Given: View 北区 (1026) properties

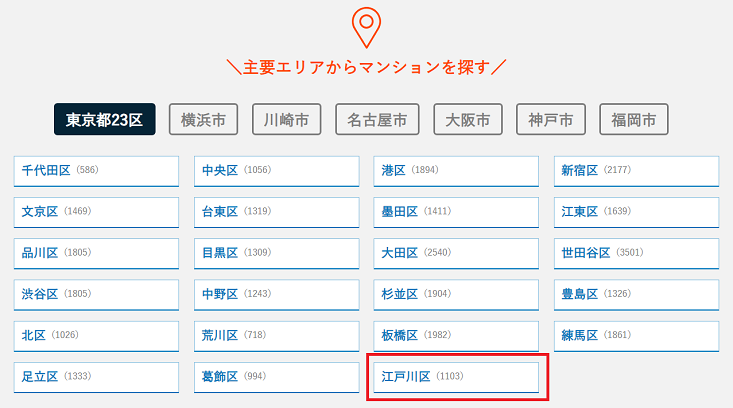Looking at the screenshot, I should tap(96, 336).
